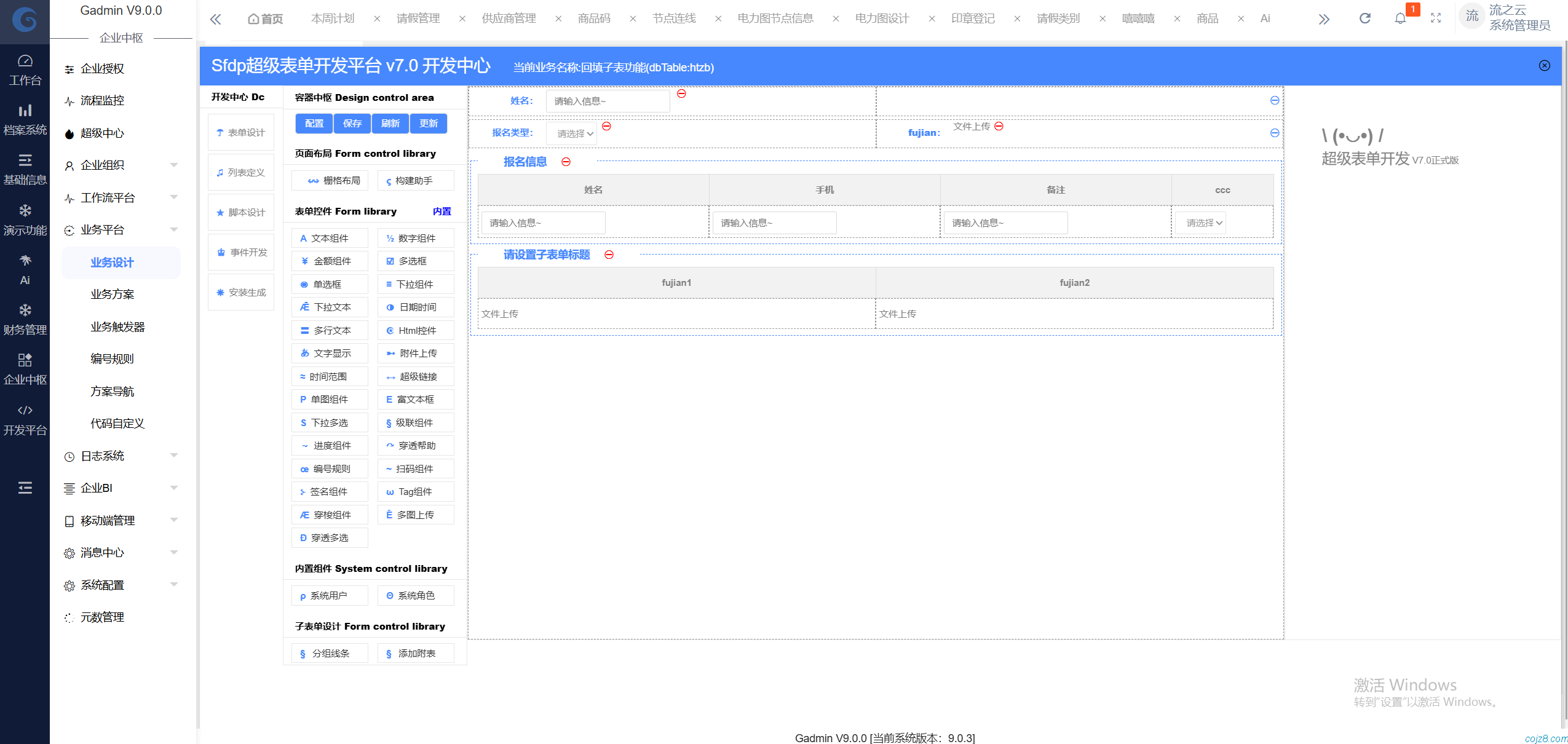Select 业务方案 in the sidebar menu
Screen dimensions: 1568x744
[x=112, y=295]
